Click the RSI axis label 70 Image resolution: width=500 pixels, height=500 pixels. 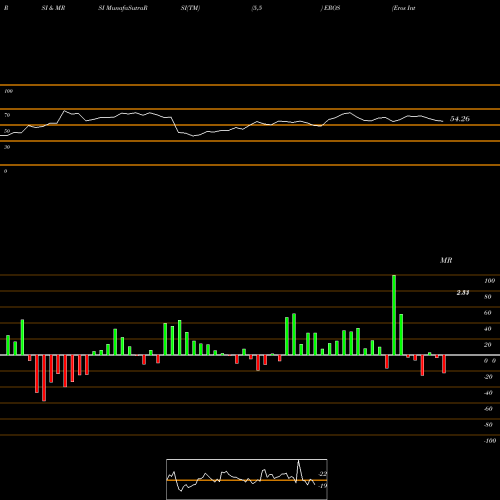pyautogui.click(x=7, y=115)
